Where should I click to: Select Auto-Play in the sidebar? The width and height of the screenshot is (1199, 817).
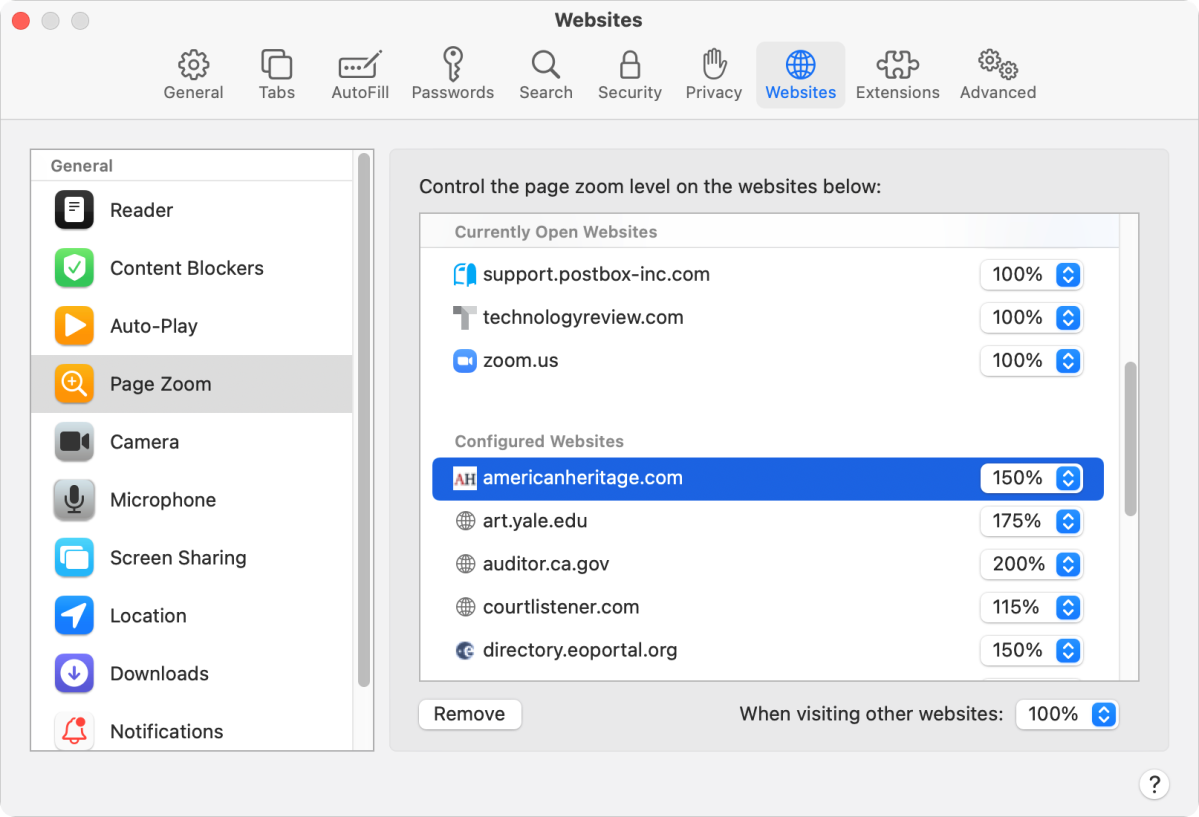point(192,326)
